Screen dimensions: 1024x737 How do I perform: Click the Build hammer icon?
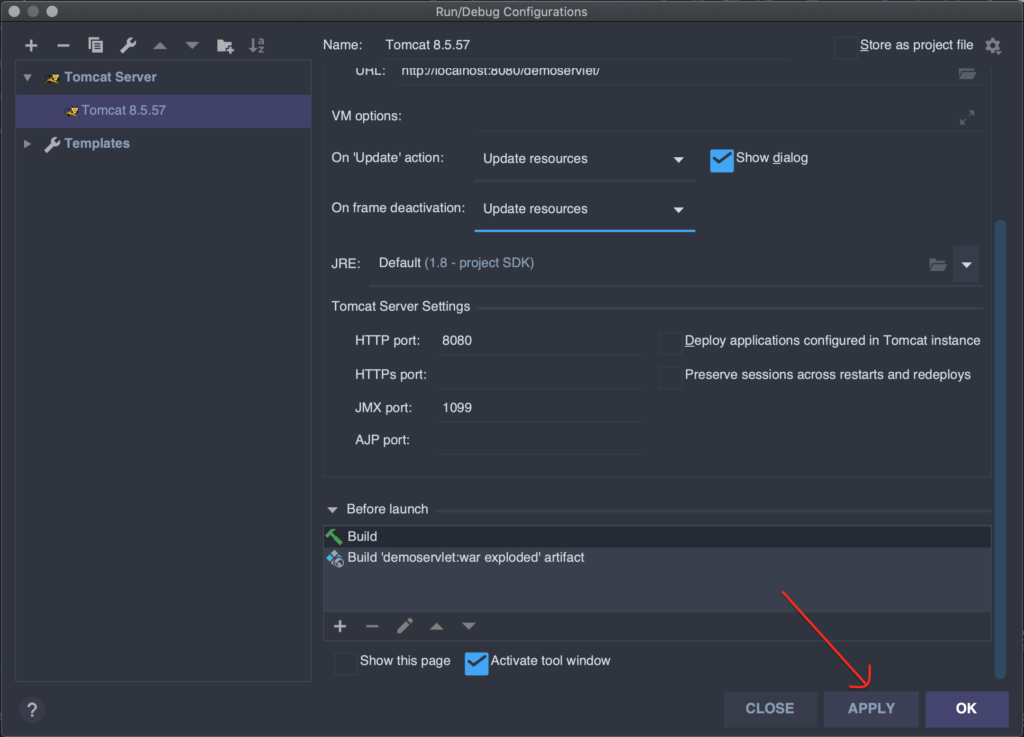334,537
